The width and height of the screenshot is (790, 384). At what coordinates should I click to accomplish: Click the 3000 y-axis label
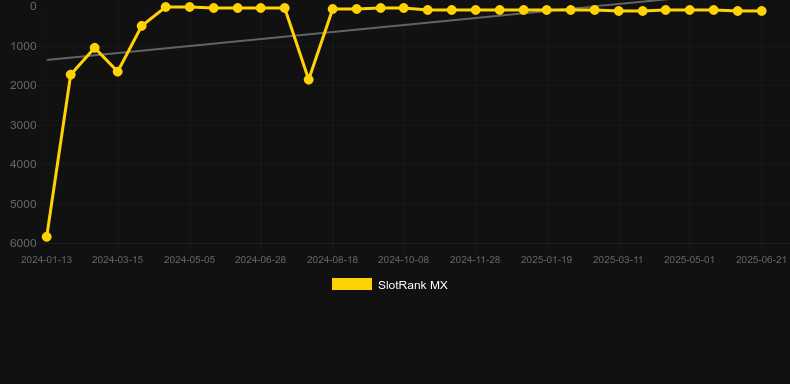pyautogui.click(x=24, y=125)
